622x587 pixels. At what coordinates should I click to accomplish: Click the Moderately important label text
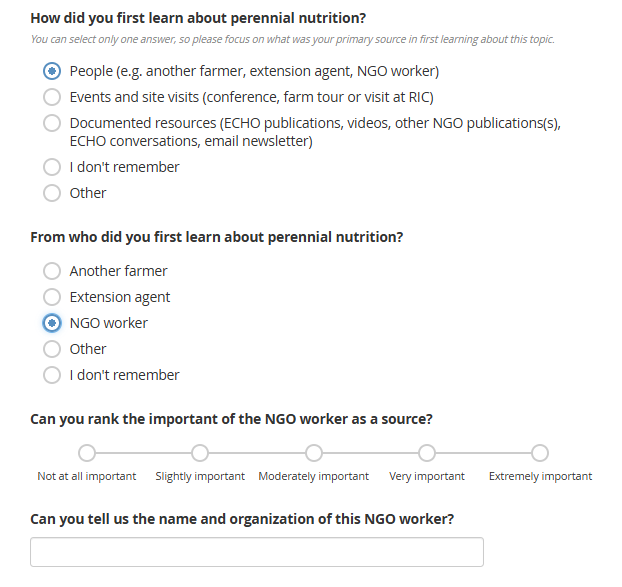point(314,476)
